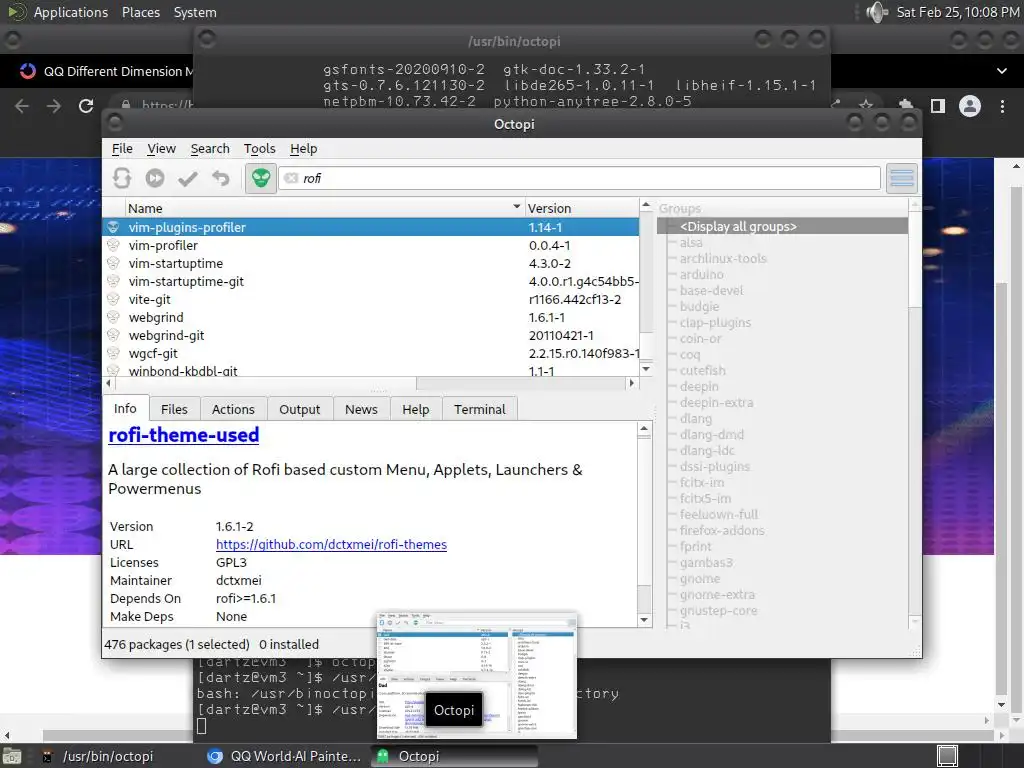Click the QQ World AI Painter taskbar button

[x=285, y=756]
